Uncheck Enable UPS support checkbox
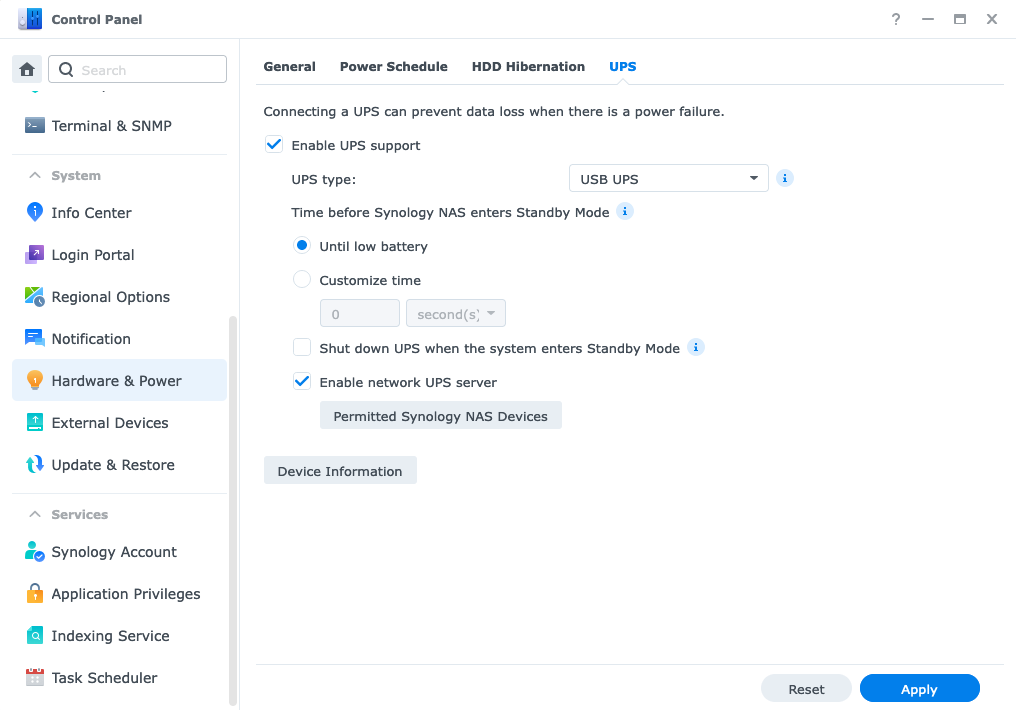1016x710 pixels. tap(274, 145)
